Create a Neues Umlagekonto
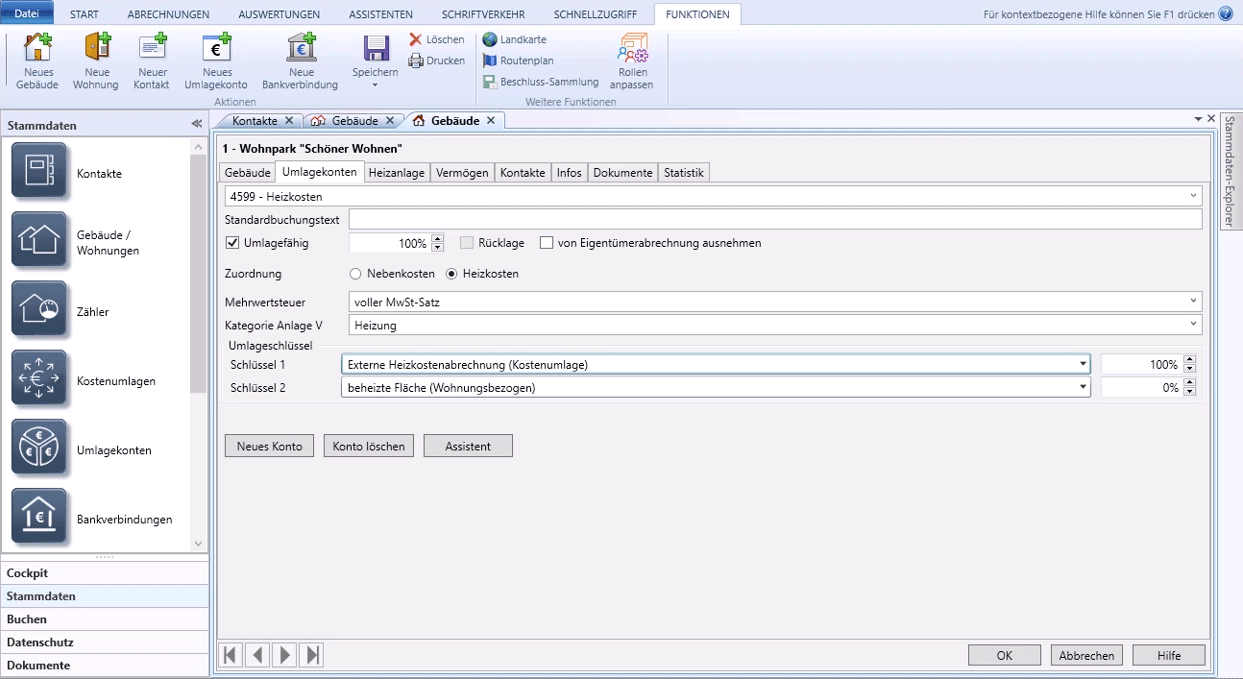 (x=217, y=61)
